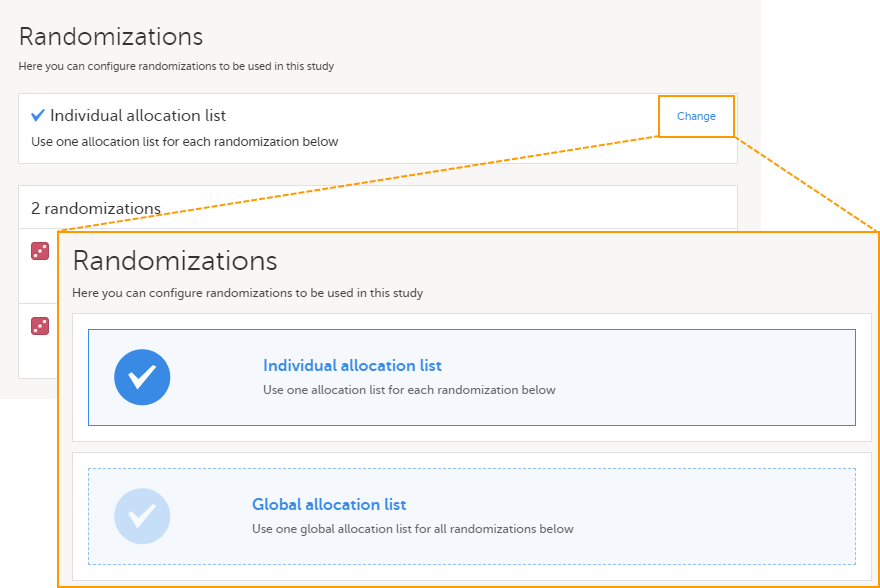Image resolution: width=880 pixels, height=588 pixels.
Task: Click the second red dice randomization icon
Action: point(40,326)
